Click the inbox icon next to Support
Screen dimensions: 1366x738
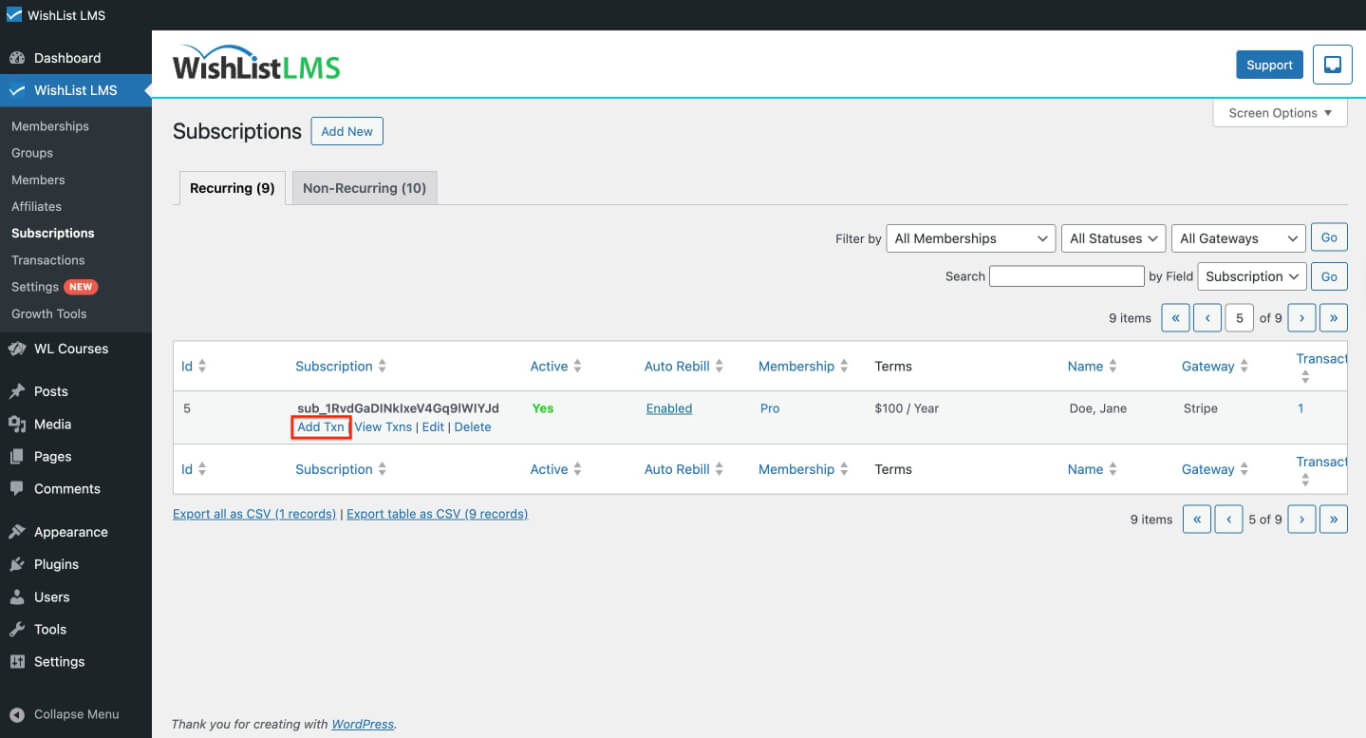1332,64
